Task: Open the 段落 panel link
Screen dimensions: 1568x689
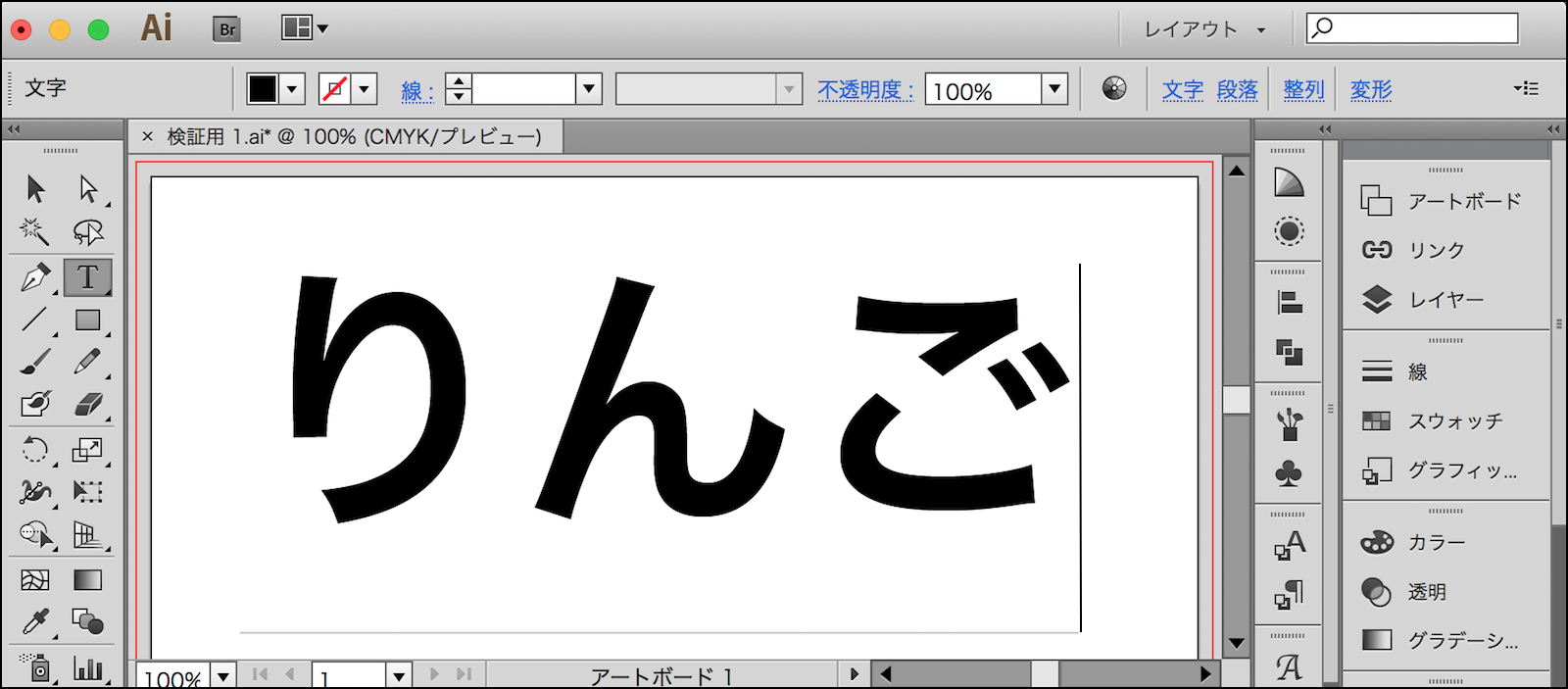Action: click(x=1237, y=90)
